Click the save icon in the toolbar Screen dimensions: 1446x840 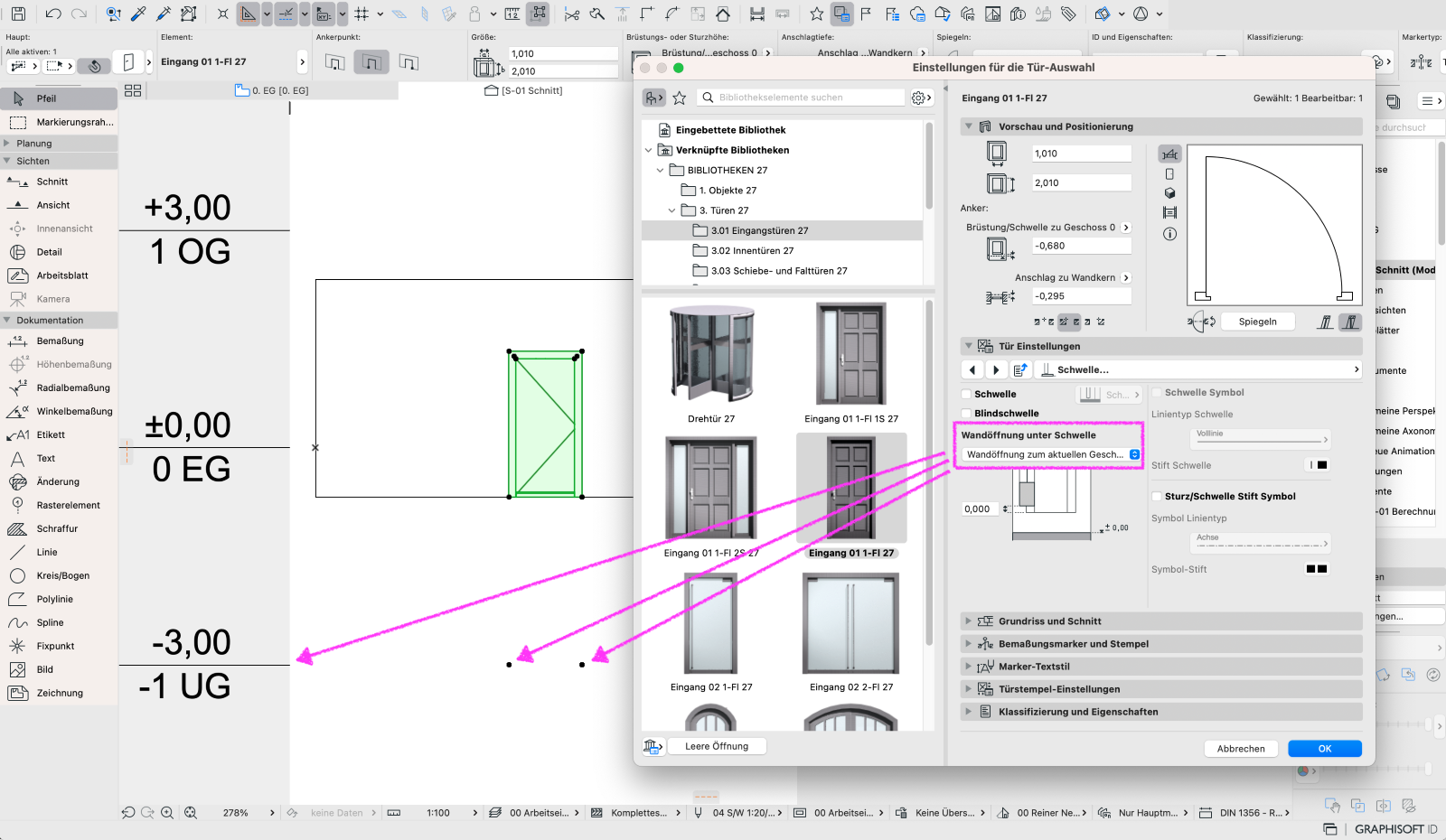click(x=18, y=14)
